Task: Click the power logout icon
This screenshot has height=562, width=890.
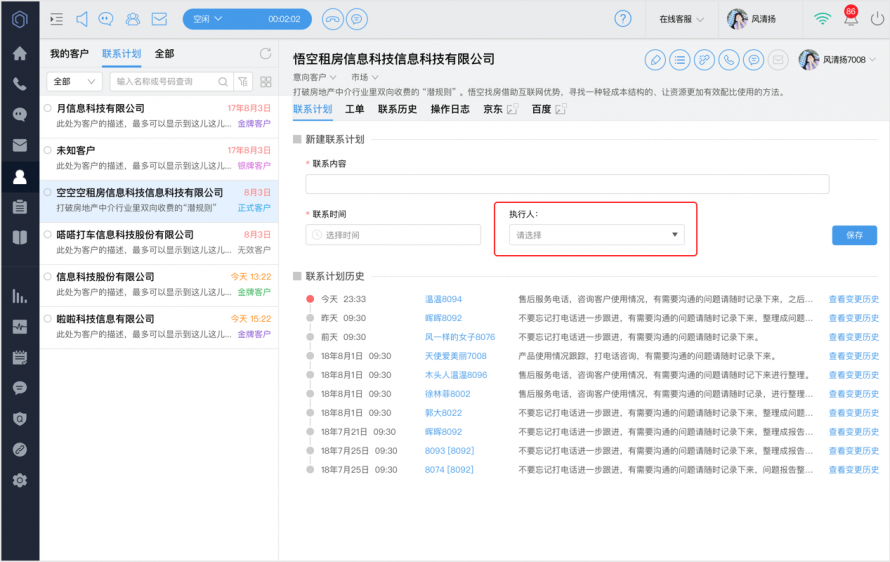Action: click(877, 19)
